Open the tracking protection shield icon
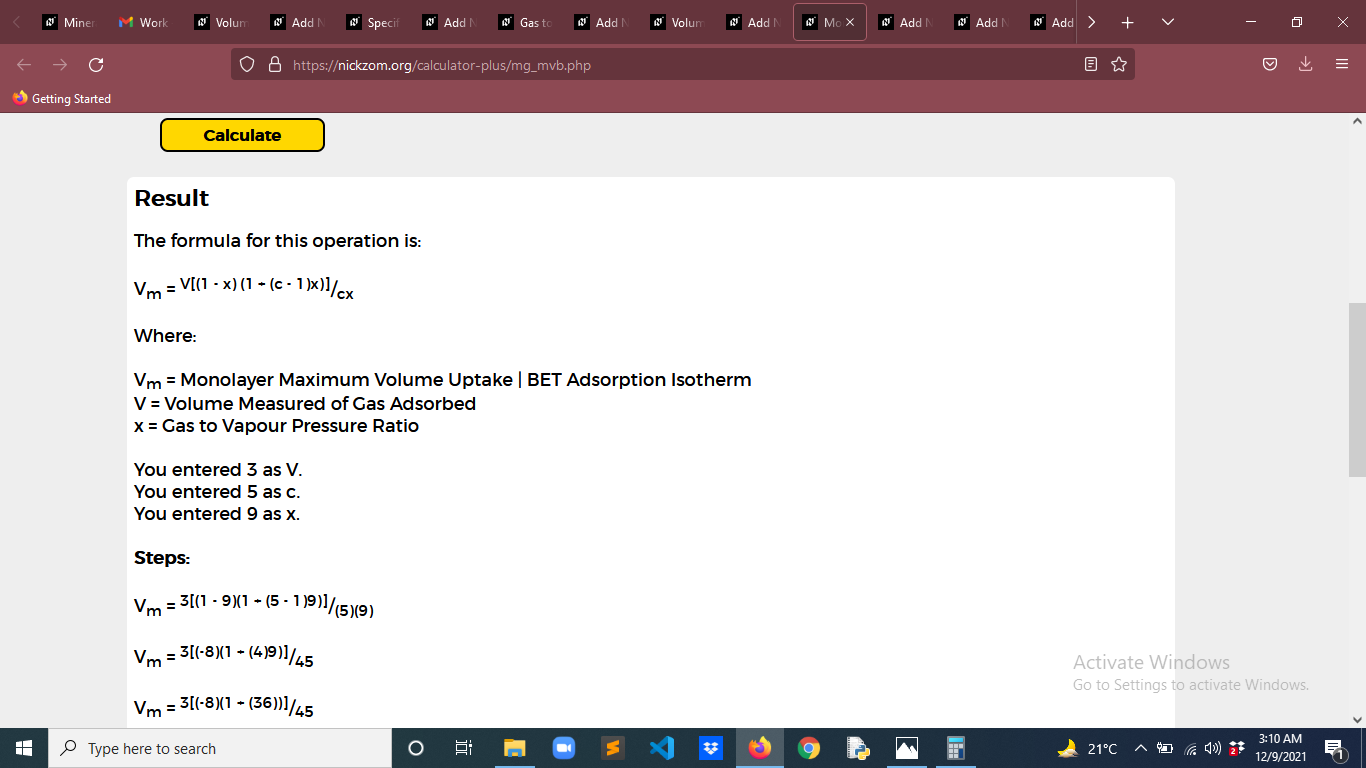Viewport: 1366px width, 768px height. [x=247, y=65]
